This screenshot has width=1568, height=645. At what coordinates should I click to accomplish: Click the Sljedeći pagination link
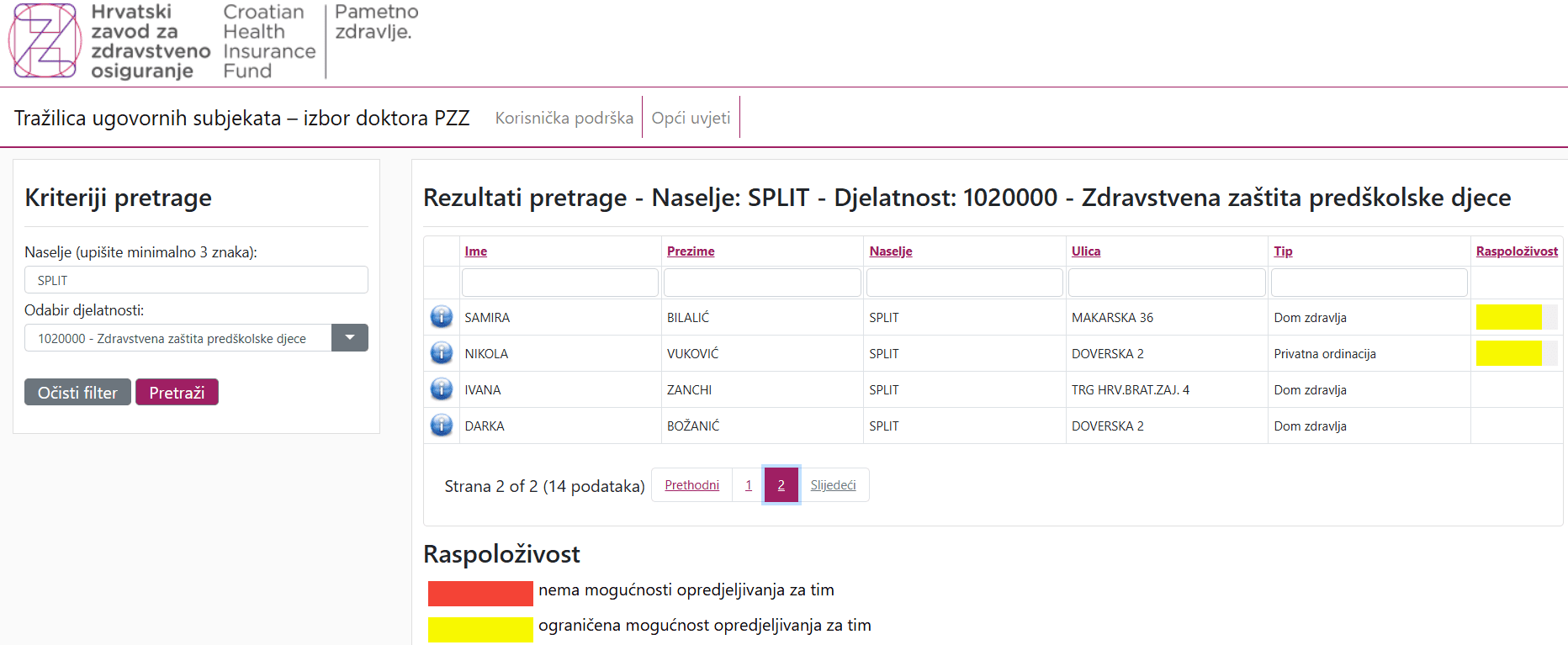click(833, 485)
